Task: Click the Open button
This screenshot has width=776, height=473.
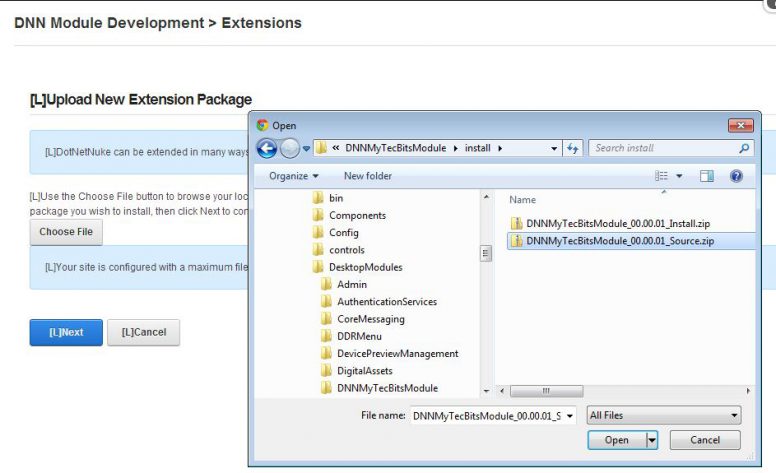Action: tap(617, 440)
